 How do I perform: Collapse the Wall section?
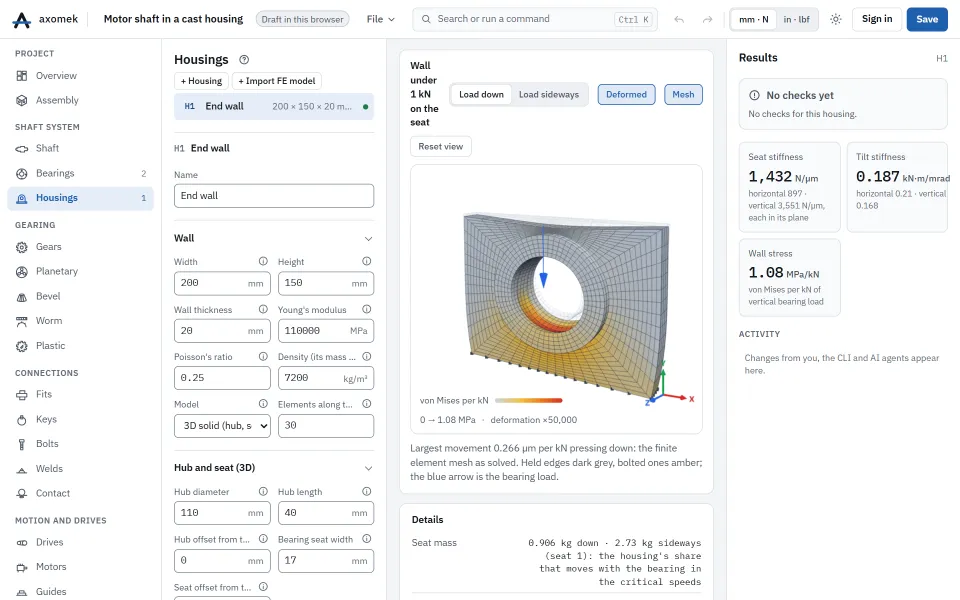click(369, 239)
